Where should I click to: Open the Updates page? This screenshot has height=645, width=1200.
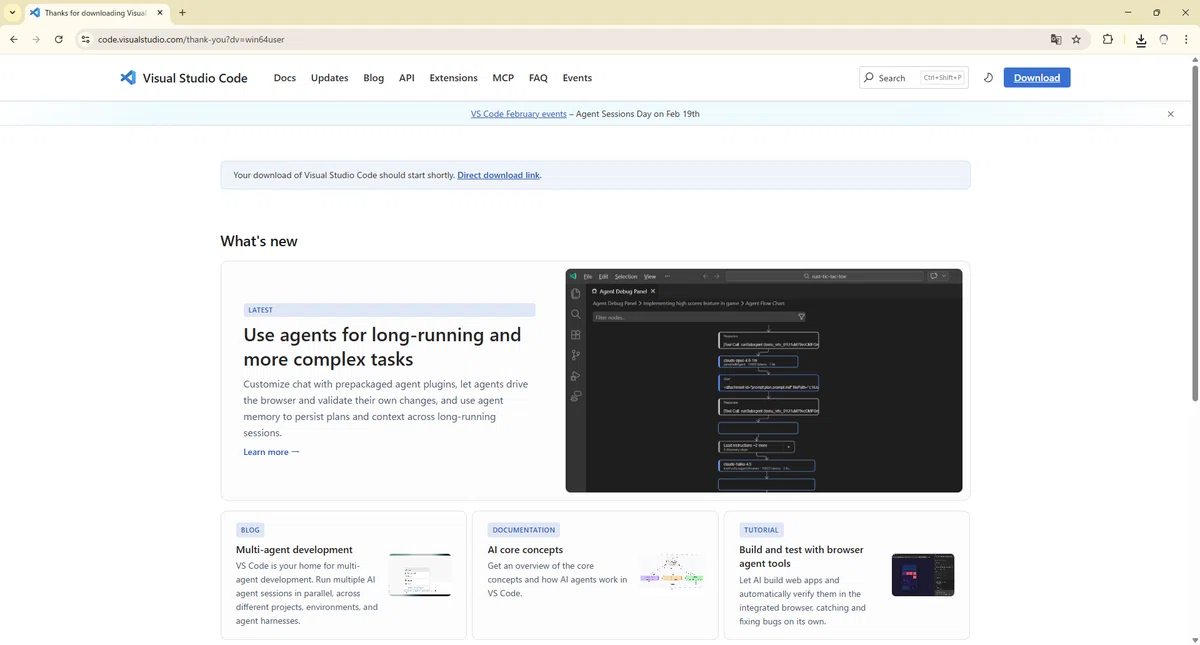coord(329,78)
